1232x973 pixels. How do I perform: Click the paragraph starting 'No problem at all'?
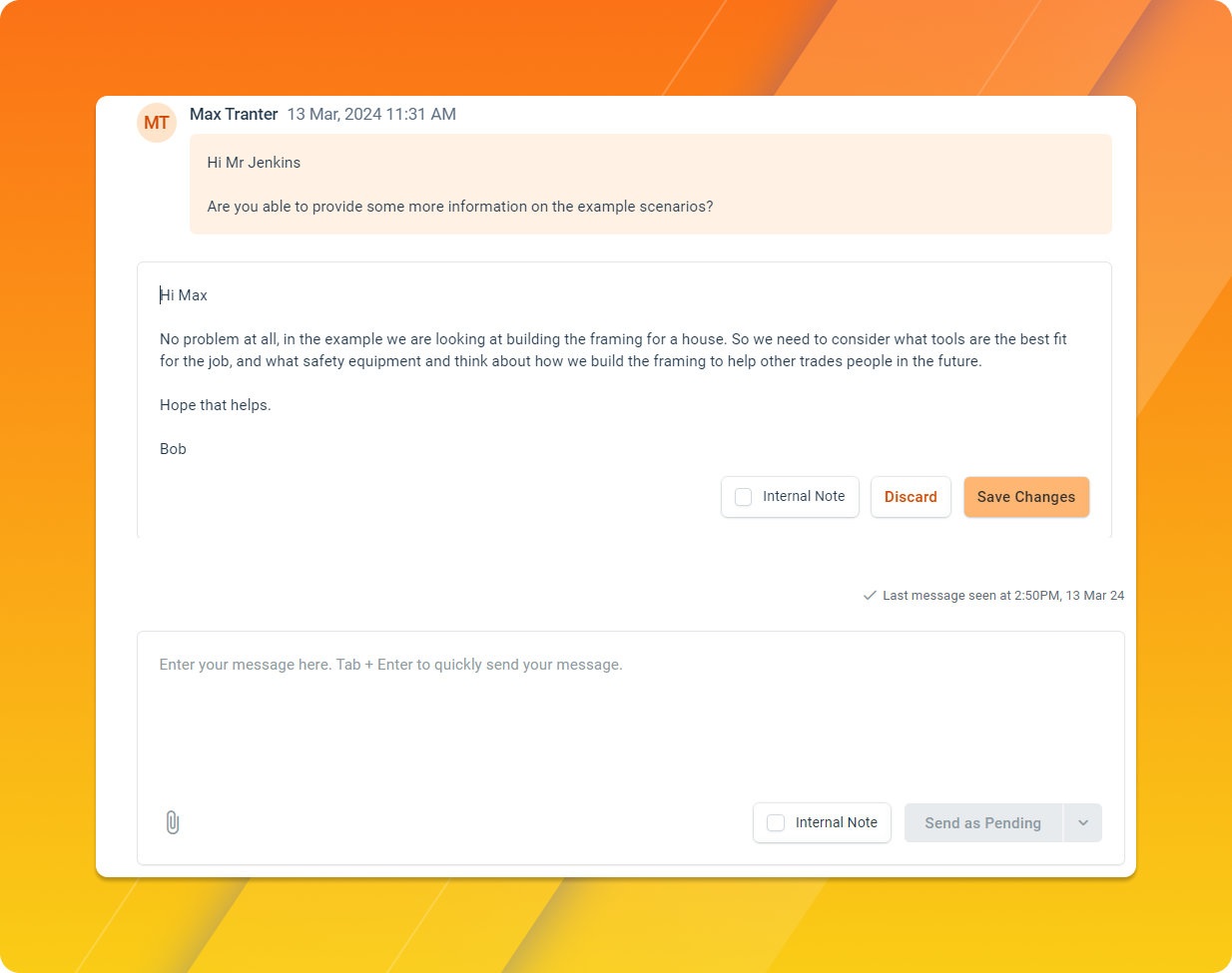[x=613, y=350]
